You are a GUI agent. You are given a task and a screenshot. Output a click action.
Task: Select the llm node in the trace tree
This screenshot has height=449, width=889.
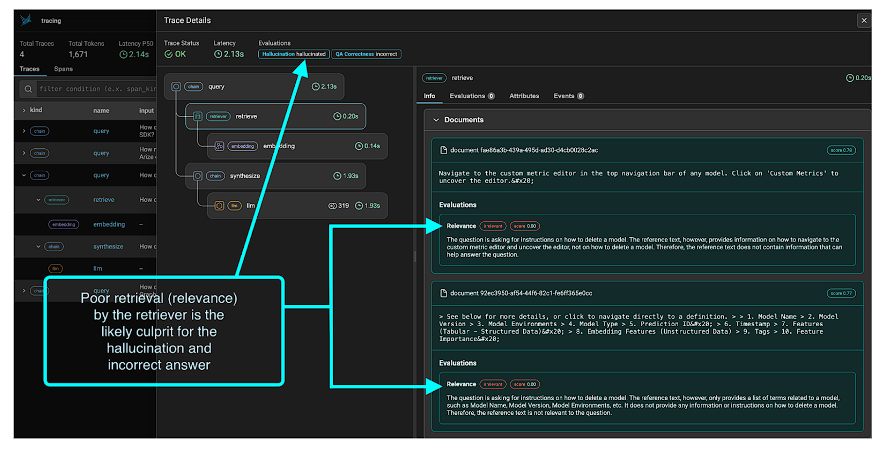tap(298, 206)
